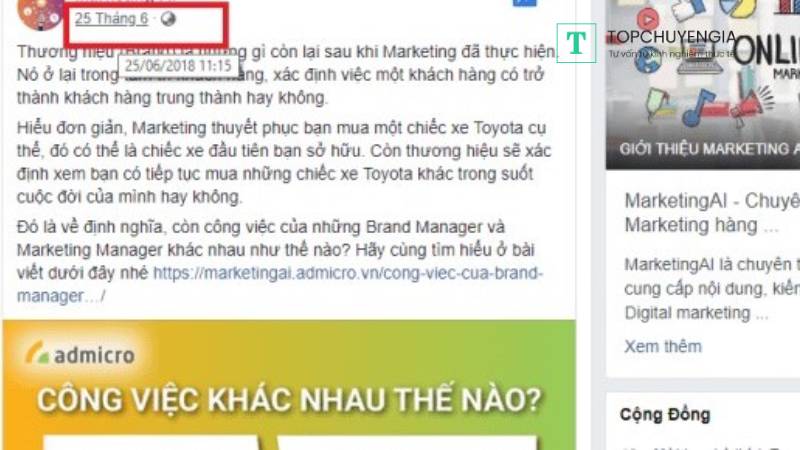Screen dimensions: 800x450
Task: Click the admicro logo on the banner
Action: [82, 354]
